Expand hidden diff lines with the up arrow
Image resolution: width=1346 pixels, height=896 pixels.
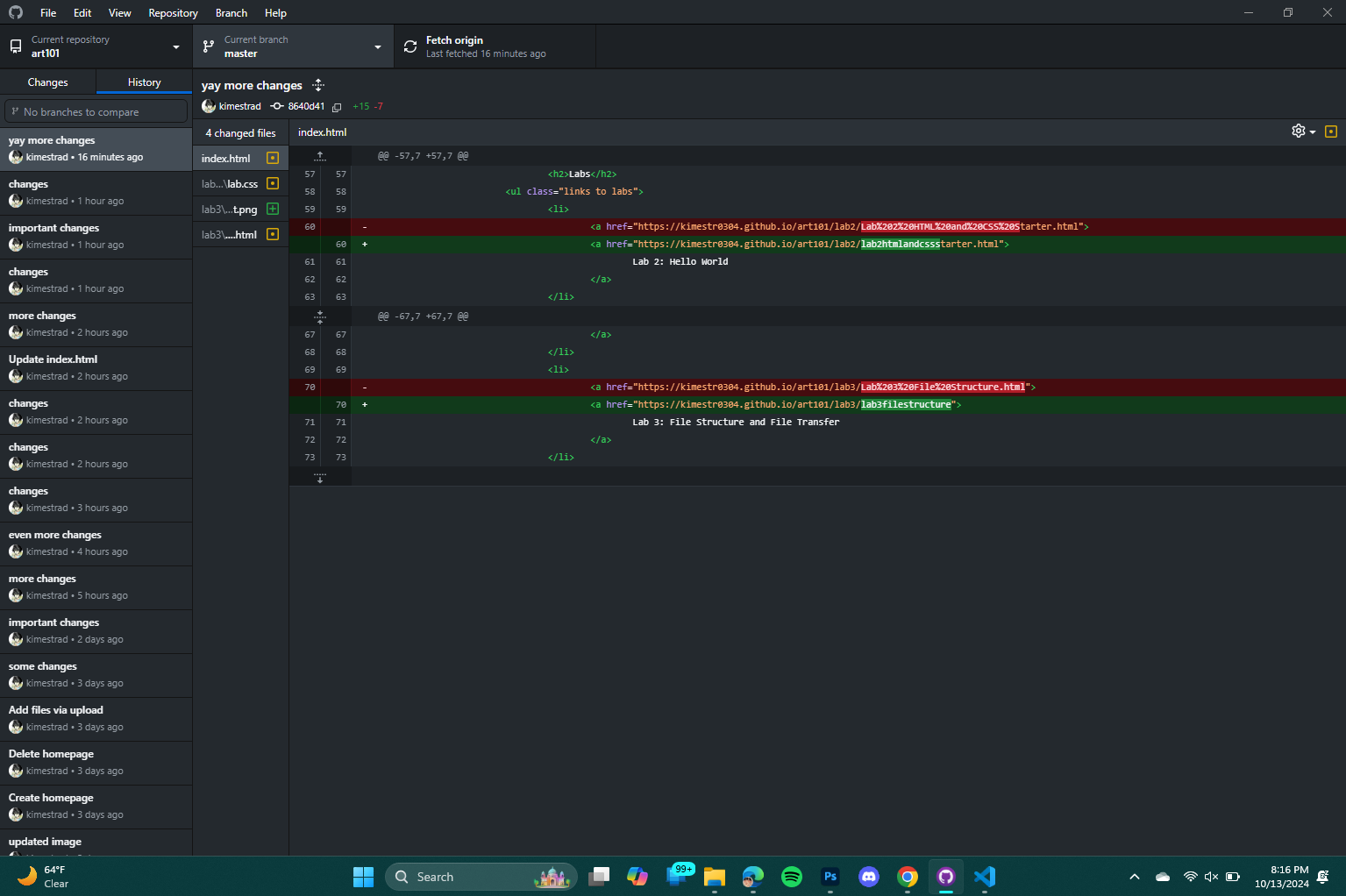click(320, 154)
